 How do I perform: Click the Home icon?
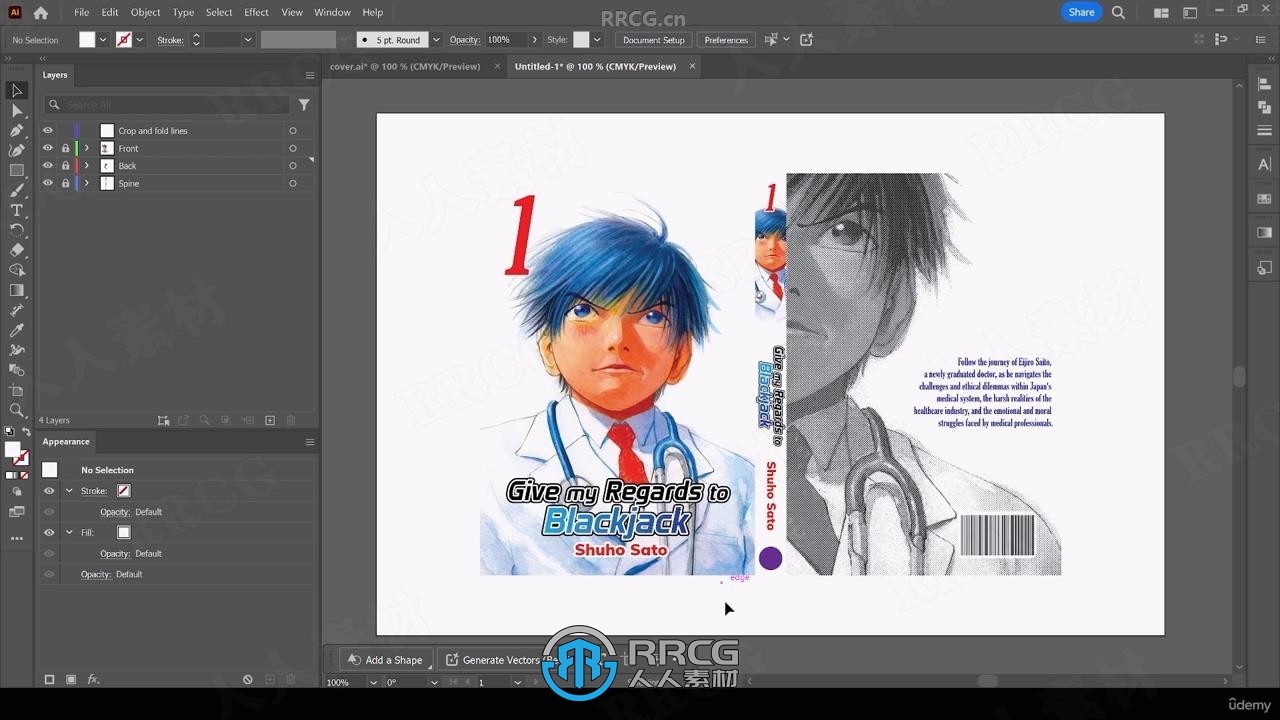coord(41,13)
